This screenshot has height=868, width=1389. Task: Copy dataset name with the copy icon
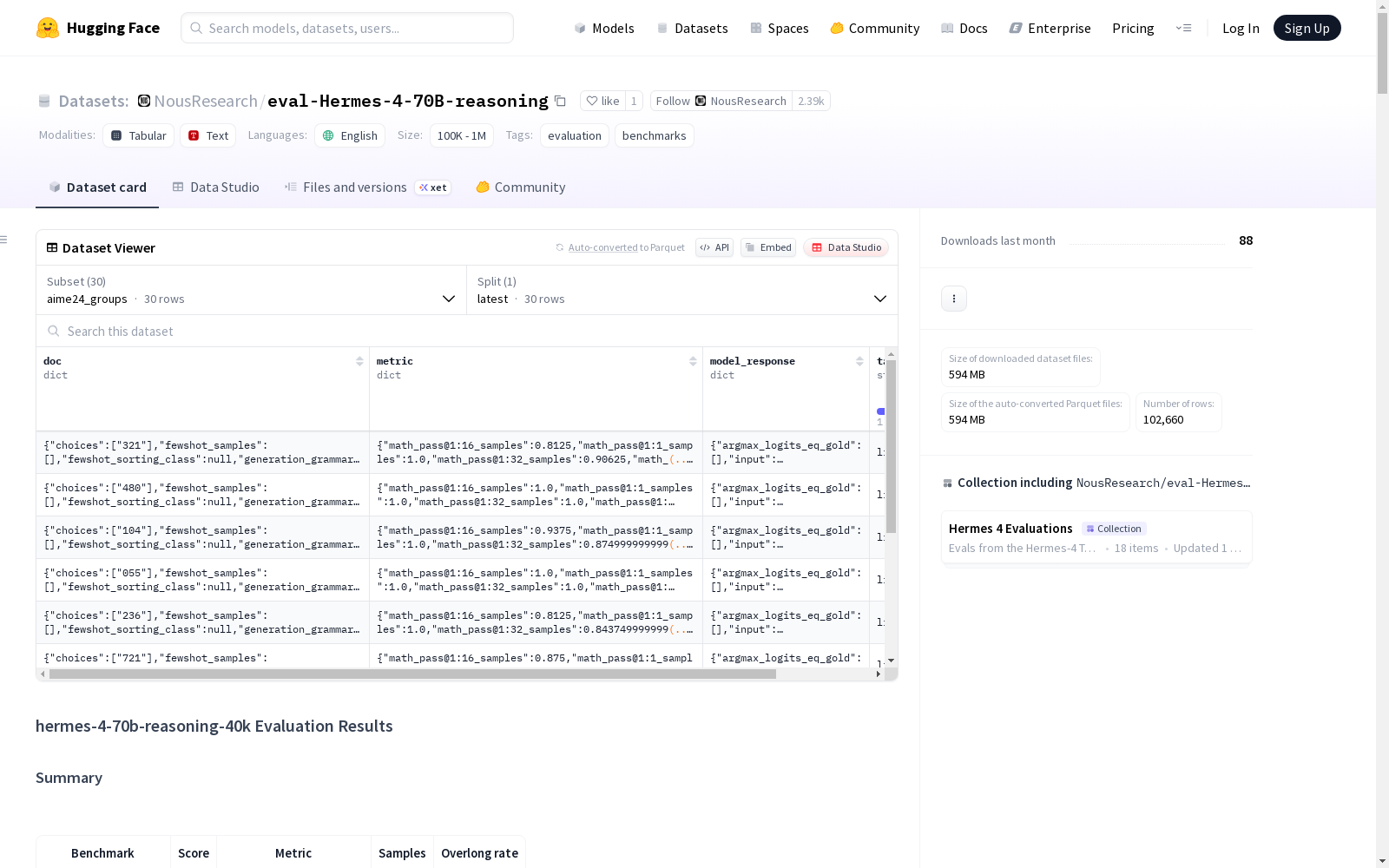(x=561, y=101)
